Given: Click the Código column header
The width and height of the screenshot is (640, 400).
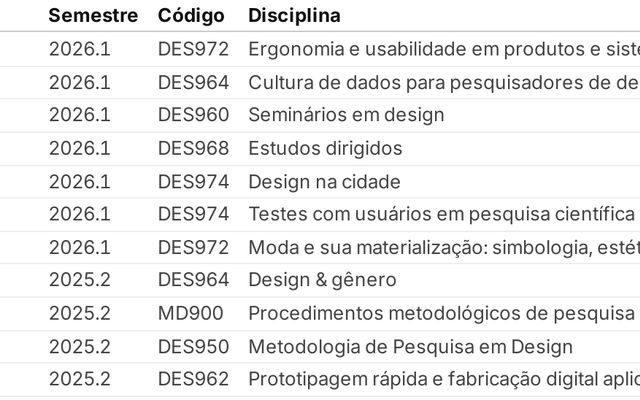Looking at the screenshot, I should [191, 16].
